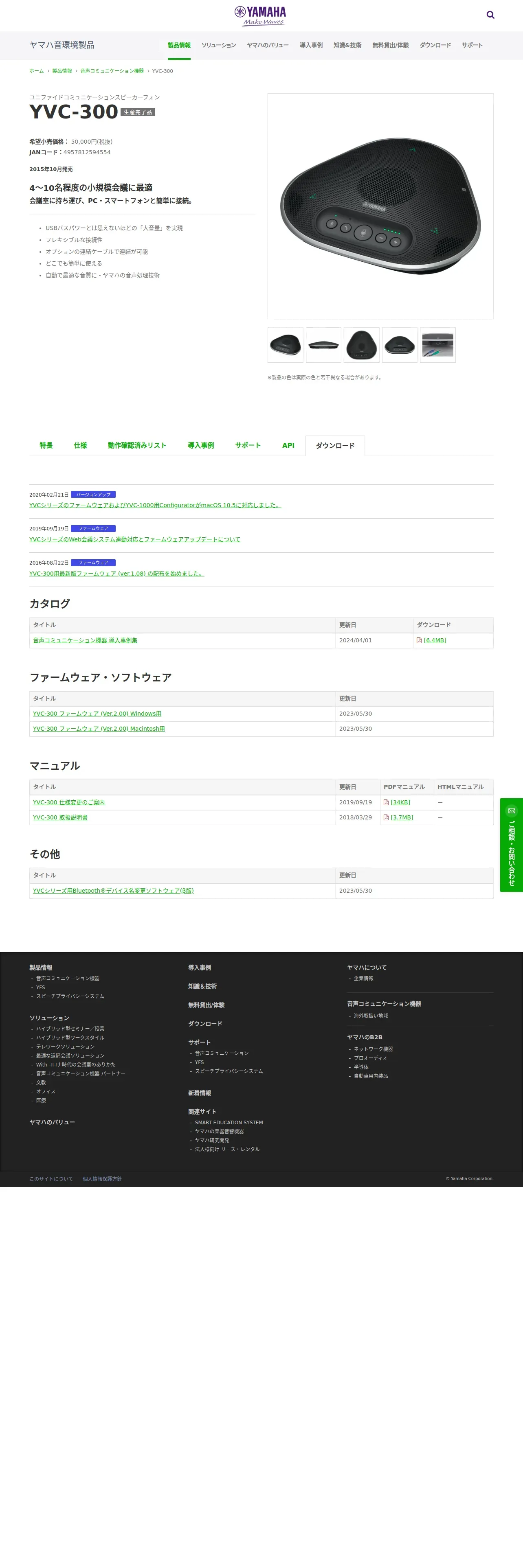Open ネットワーク機器 in the footer

(x=373, y=1049)
